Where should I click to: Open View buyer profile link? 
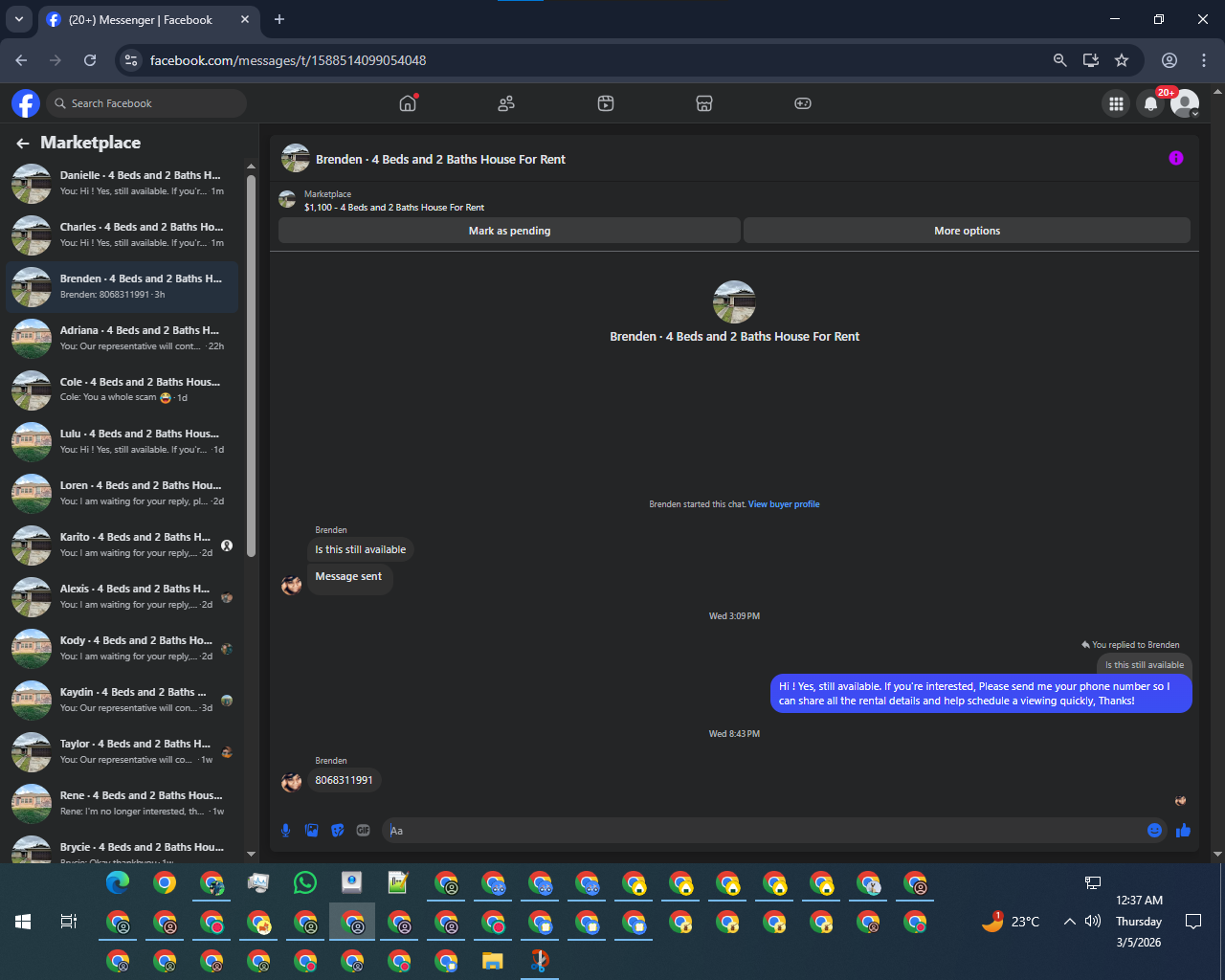(784, 504)
